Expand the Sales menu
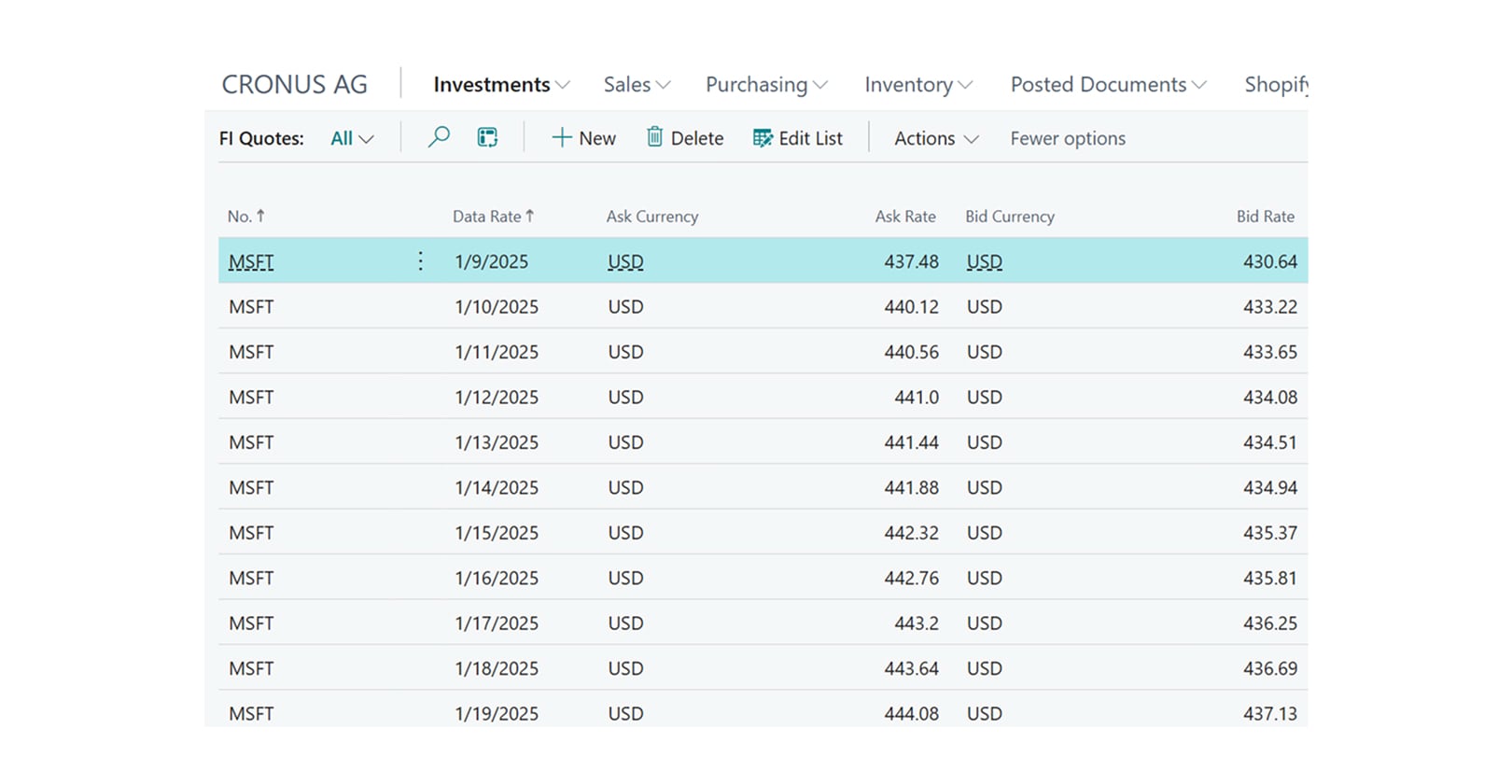This screenshot has width=1512, height=784. [637, 85]
